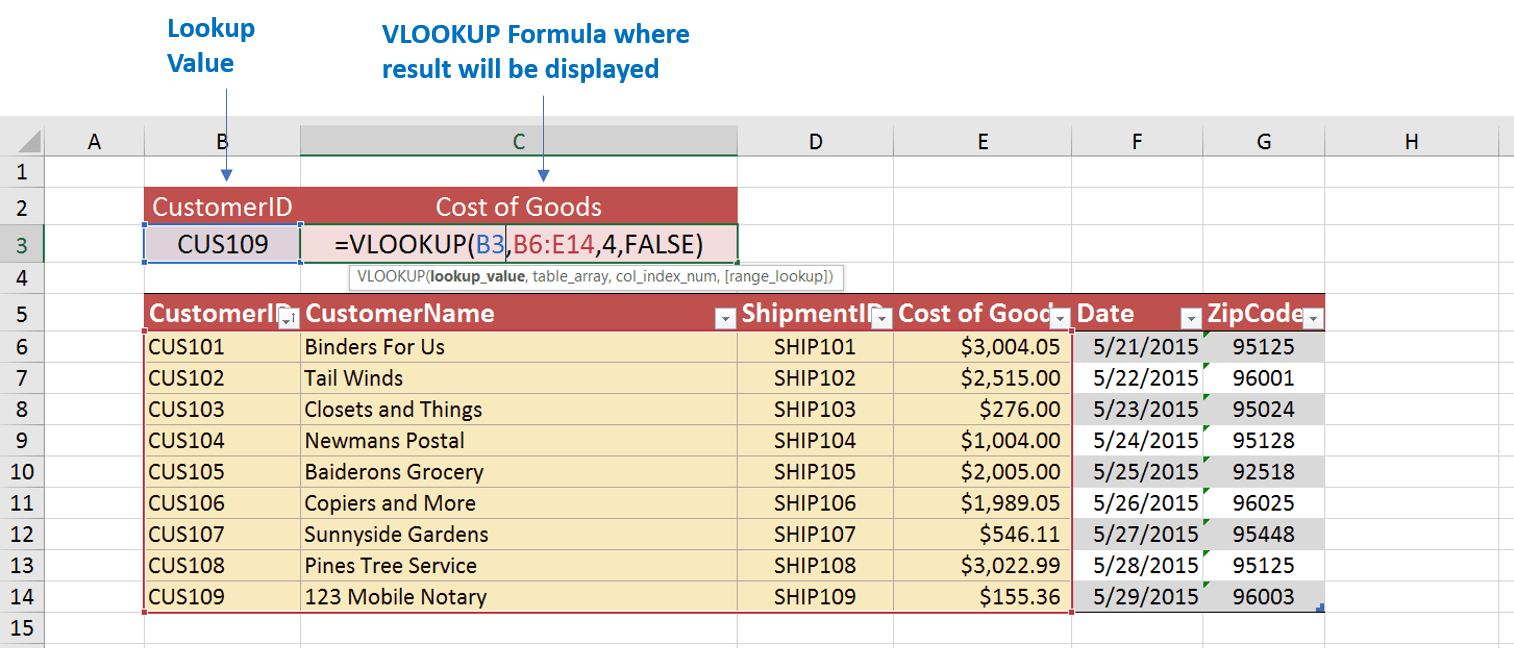Select the cell containing $155.36

pos(982,596)
